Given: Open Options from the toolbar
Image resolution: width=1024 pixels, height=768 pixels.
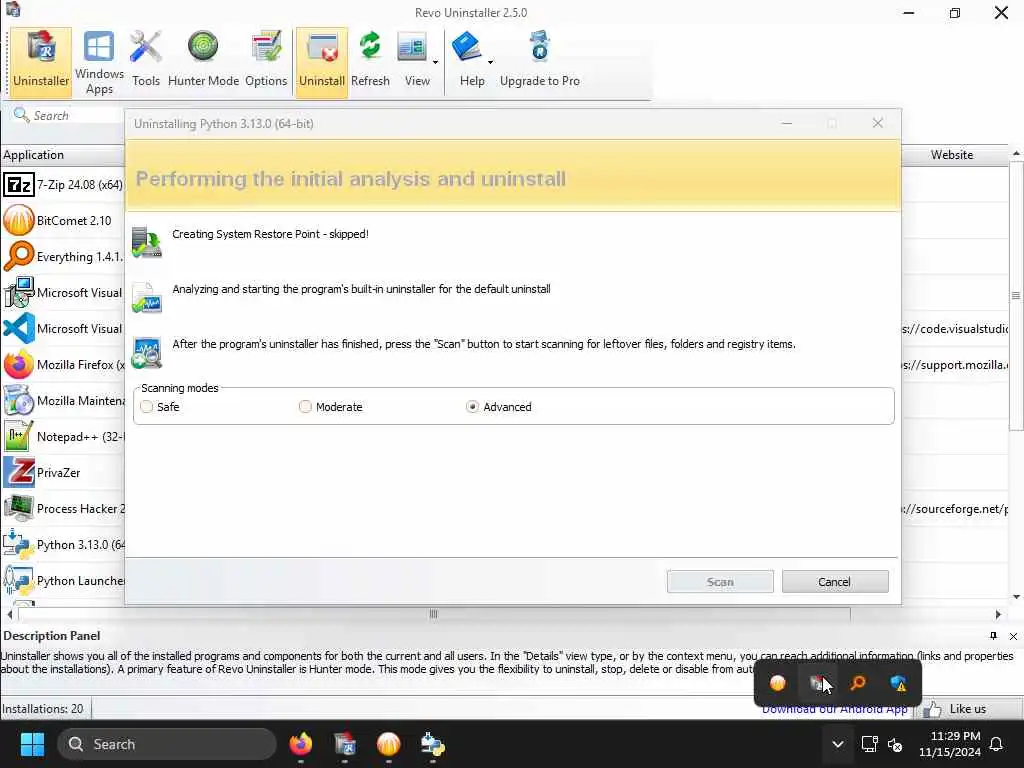Looking at the screenshot, I should pos(266,62).
